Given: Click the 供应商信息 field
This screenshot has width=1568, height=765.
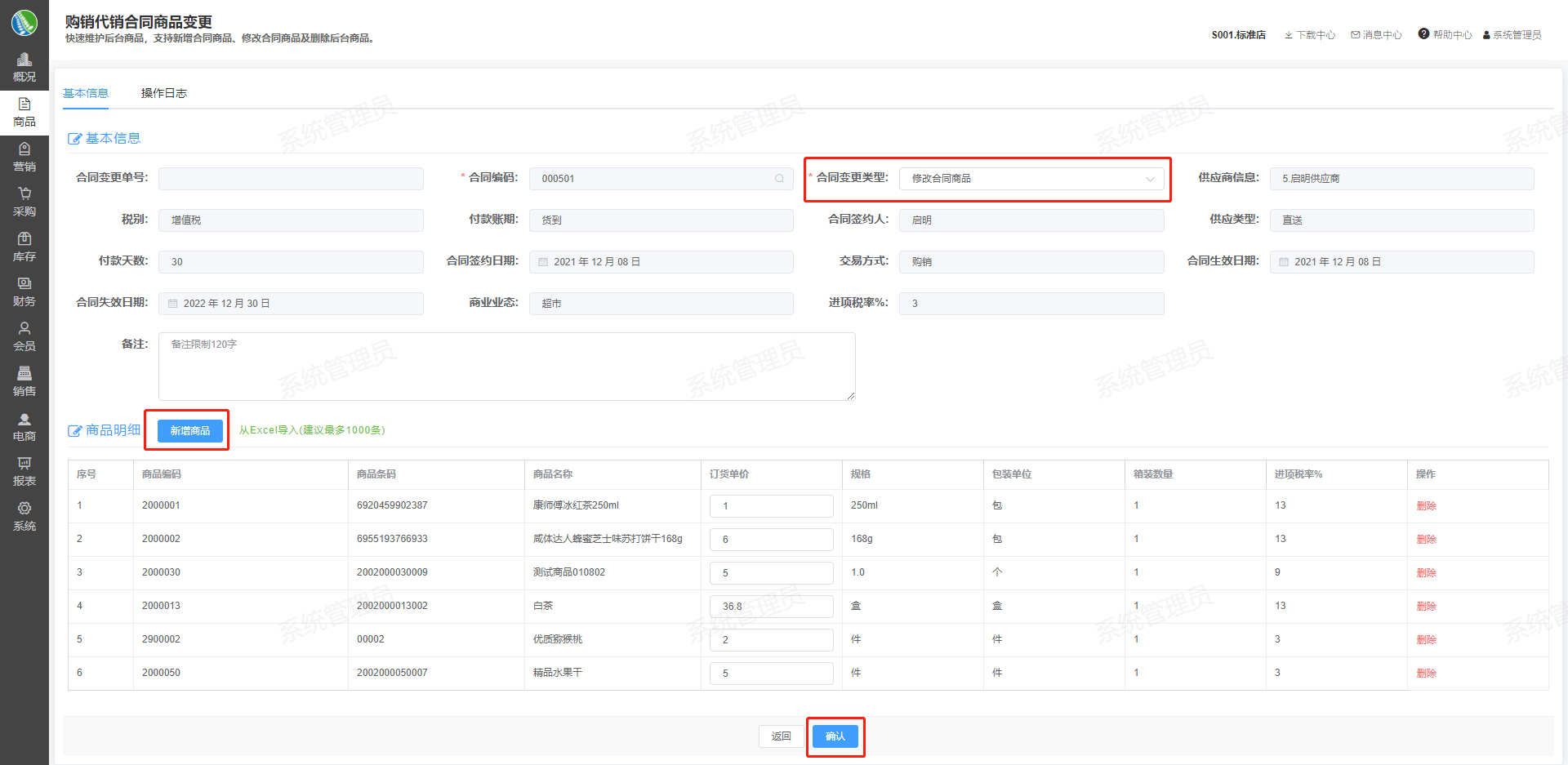Looking at the screenshot, I should pos(1402,179).
